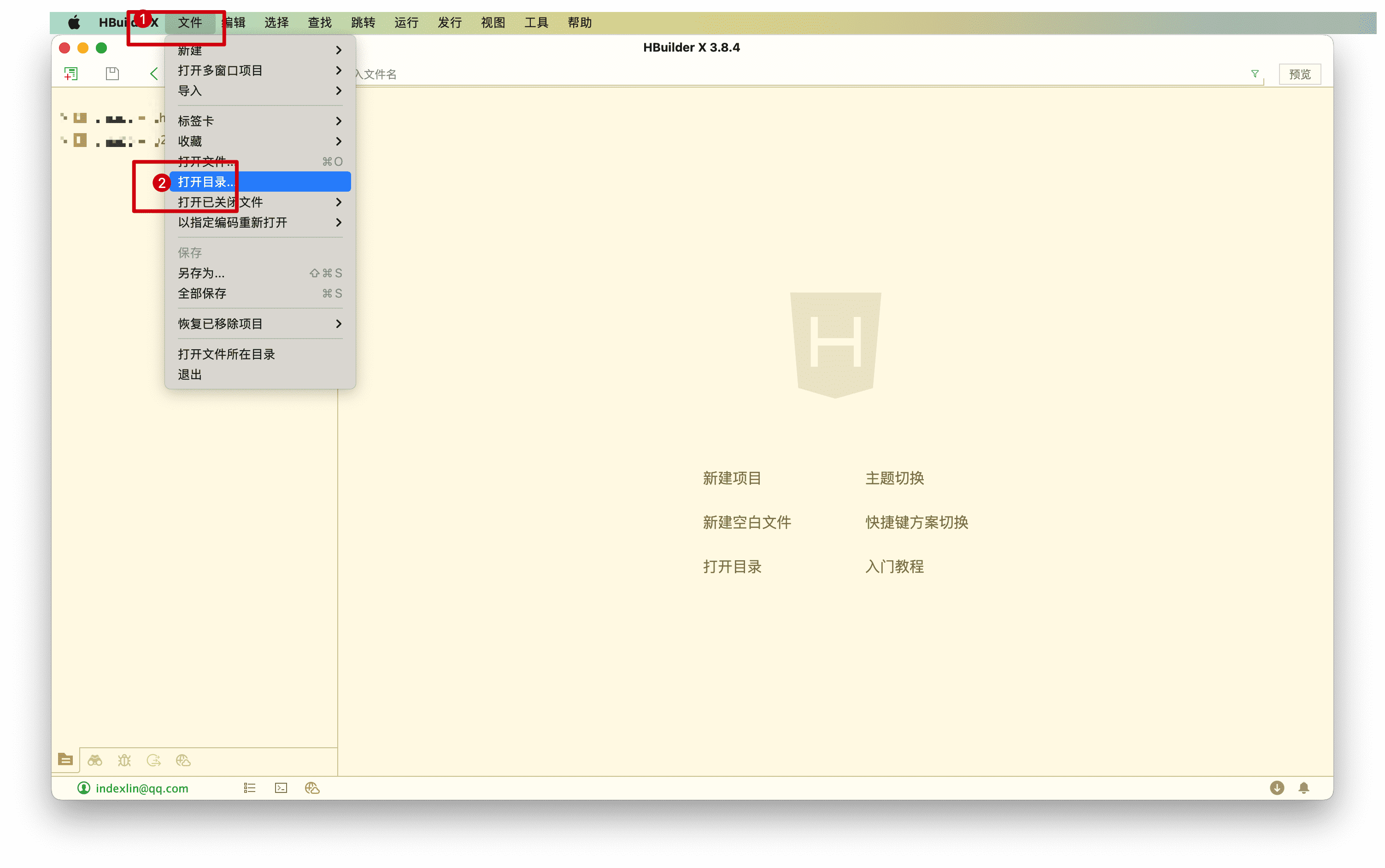Open the 工具 menu in menu bar
The height and width of the screenshot is (868, 1385).
coord(537,23)
